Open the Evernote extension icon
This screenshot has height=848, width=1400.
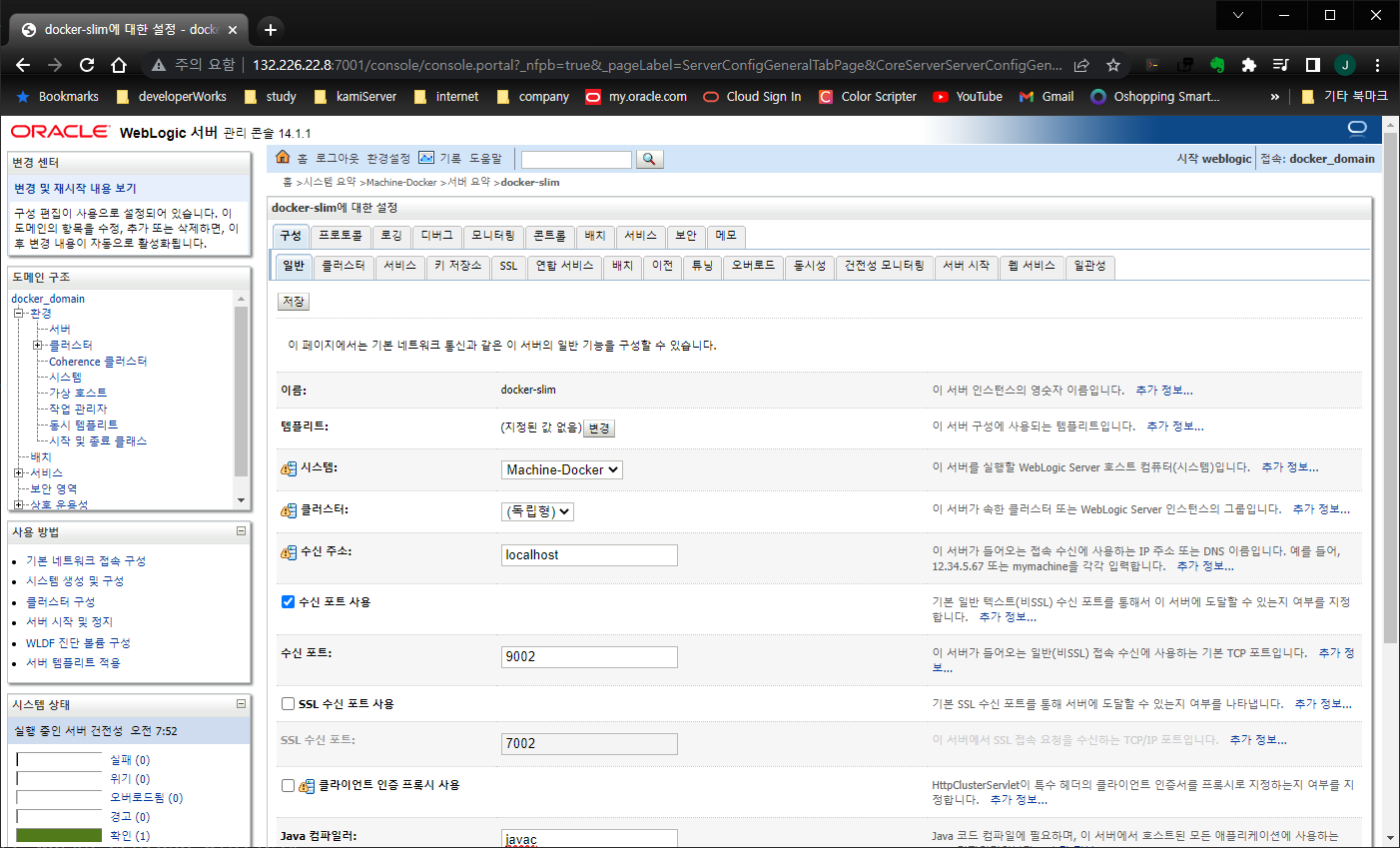1217,65
